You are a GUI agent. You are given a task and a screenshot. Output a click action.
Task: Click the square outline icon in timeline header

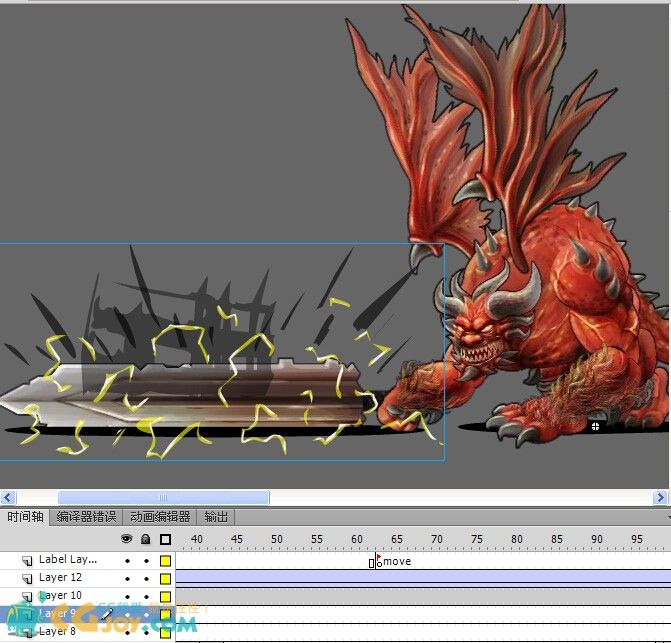click(x=165, y=539)
